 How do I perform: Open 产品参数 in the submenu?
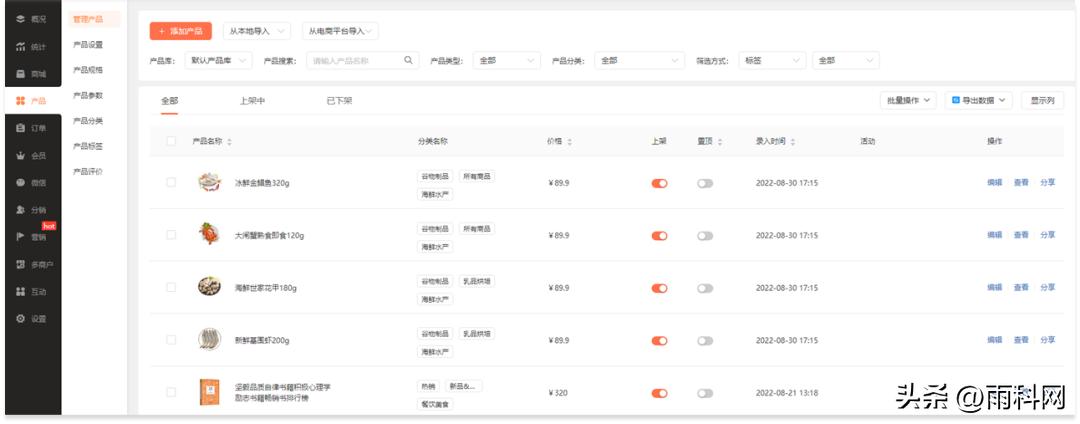click(x=88, y=96)
